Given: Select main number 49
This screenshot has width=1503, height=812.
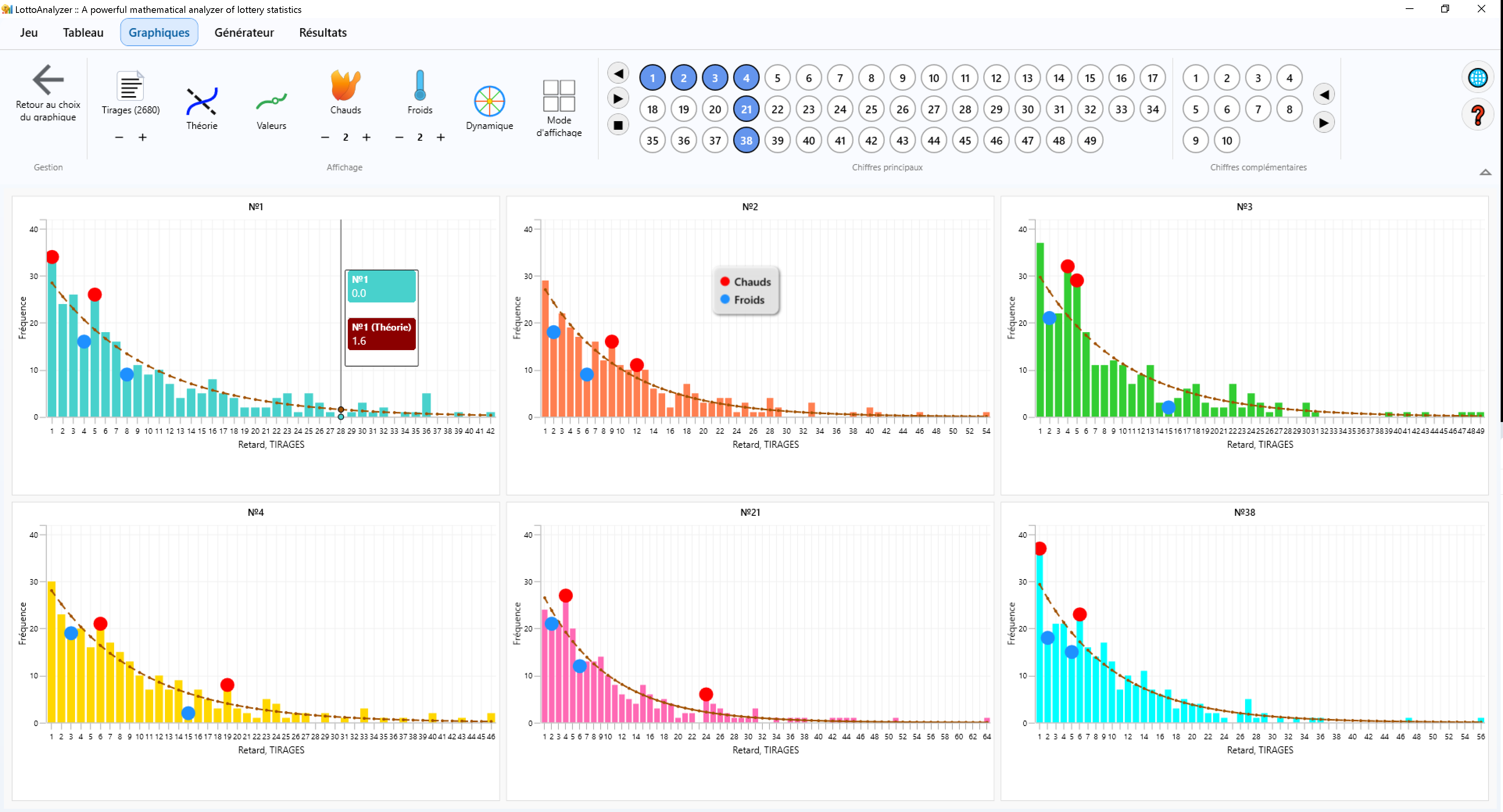Looking at the screenshot, I should pos(1089,141).
